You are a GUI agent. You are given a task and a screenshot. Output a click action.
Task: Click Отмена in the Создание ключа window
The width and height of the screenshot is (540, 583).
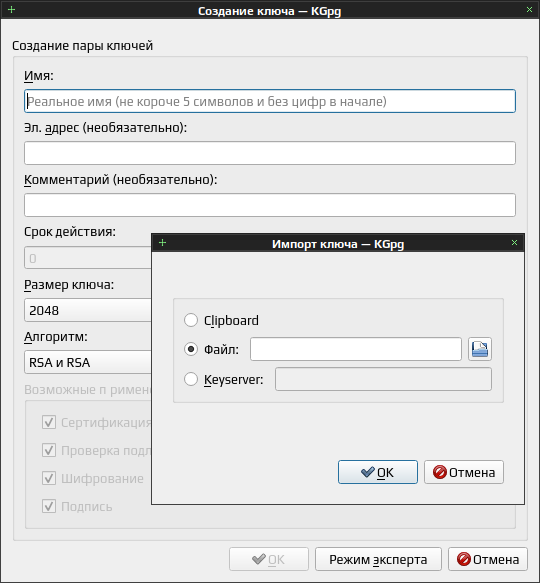[x=488, y=559]
